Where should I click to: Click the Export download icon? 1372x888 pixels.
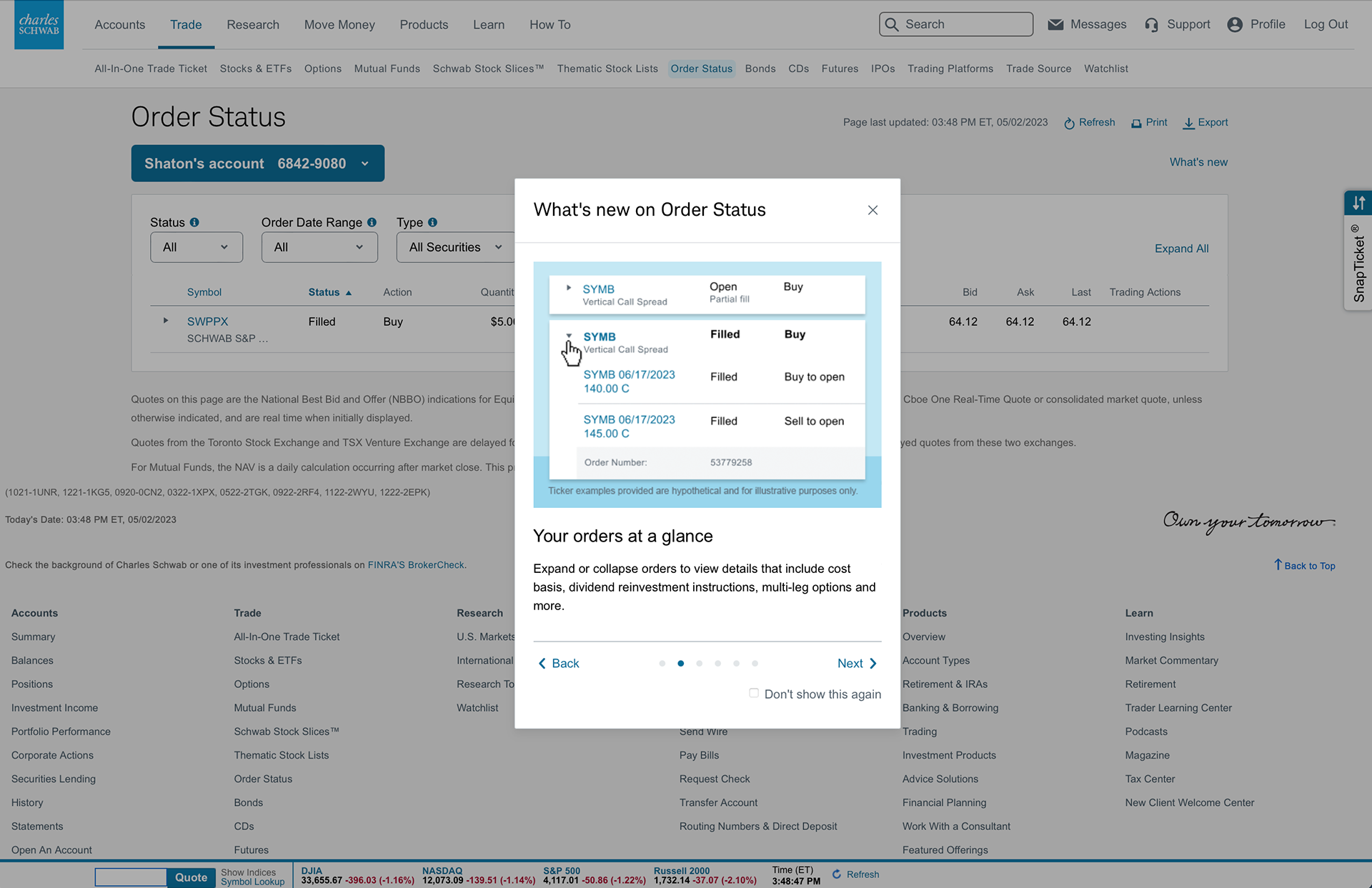tap(1188, 123)
